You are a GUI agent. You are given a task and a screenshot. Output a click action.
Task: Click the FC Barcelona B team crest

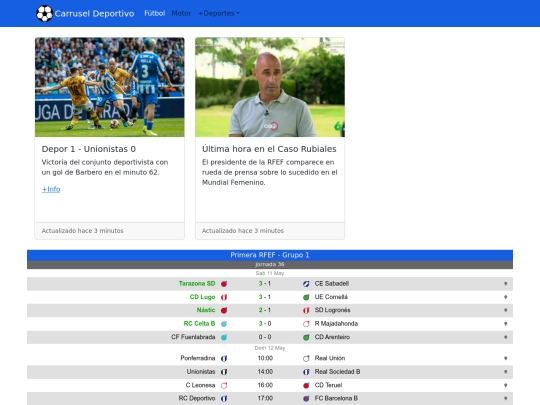click(306, 398)
